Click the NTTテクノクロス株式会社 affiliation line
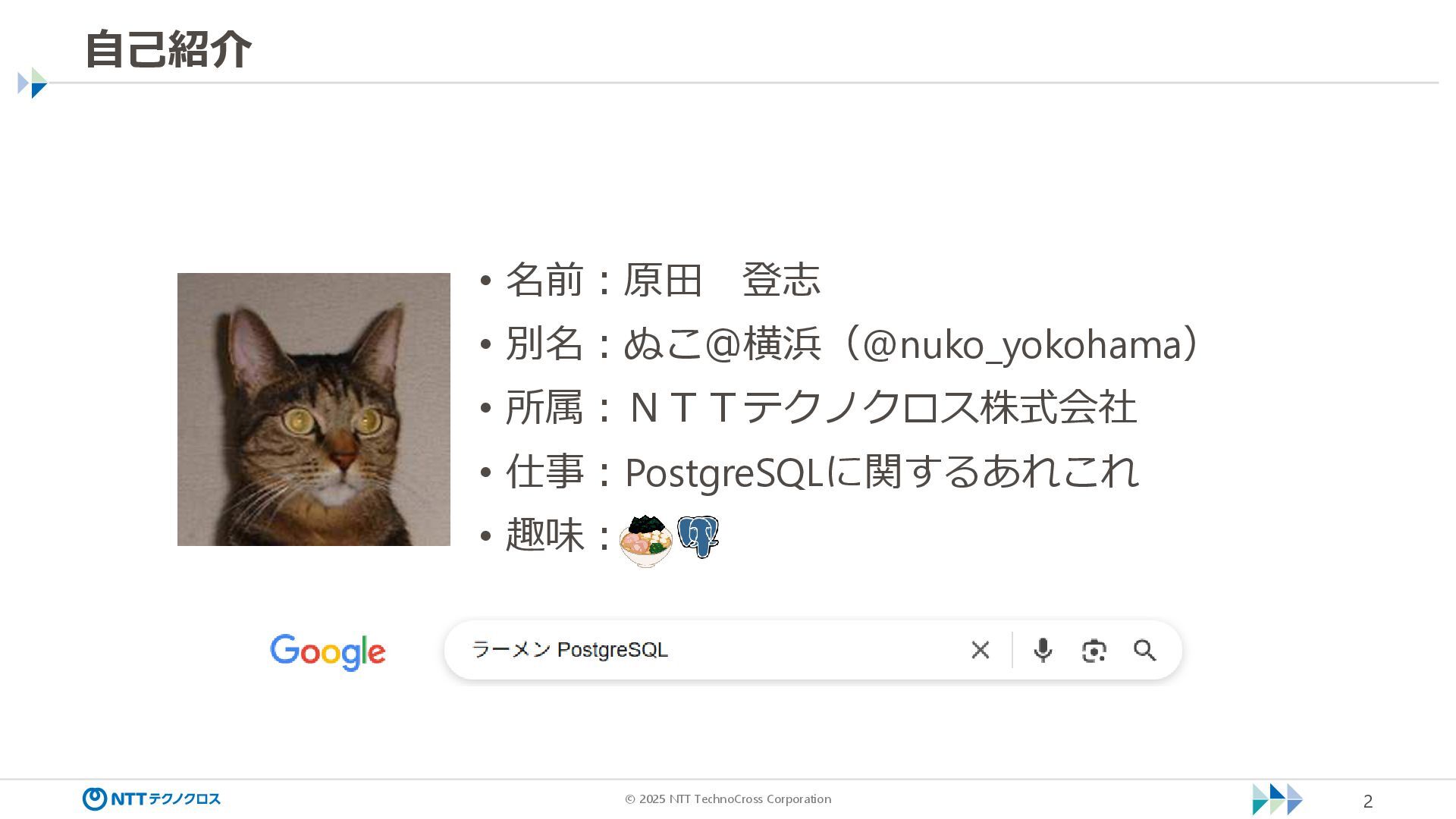The image size is (1456, 819). (821, 407)
